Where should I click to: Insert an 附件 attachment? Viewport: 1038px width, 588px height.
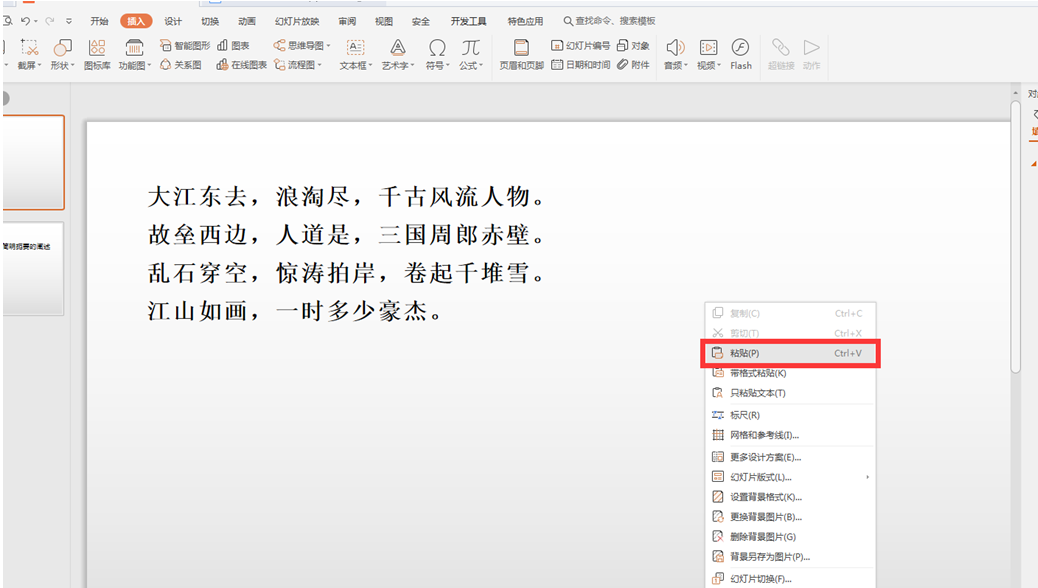(633, 65)
